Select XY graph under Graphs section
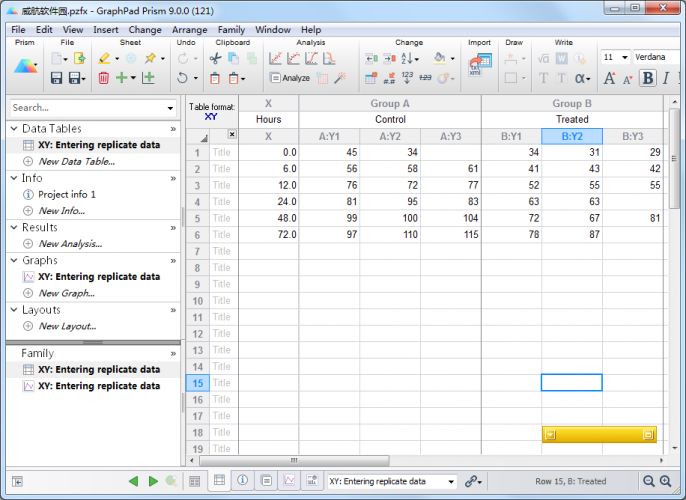The height and width of the screenshot is (500, 686). pyautogui.click(x=99, y=276)
